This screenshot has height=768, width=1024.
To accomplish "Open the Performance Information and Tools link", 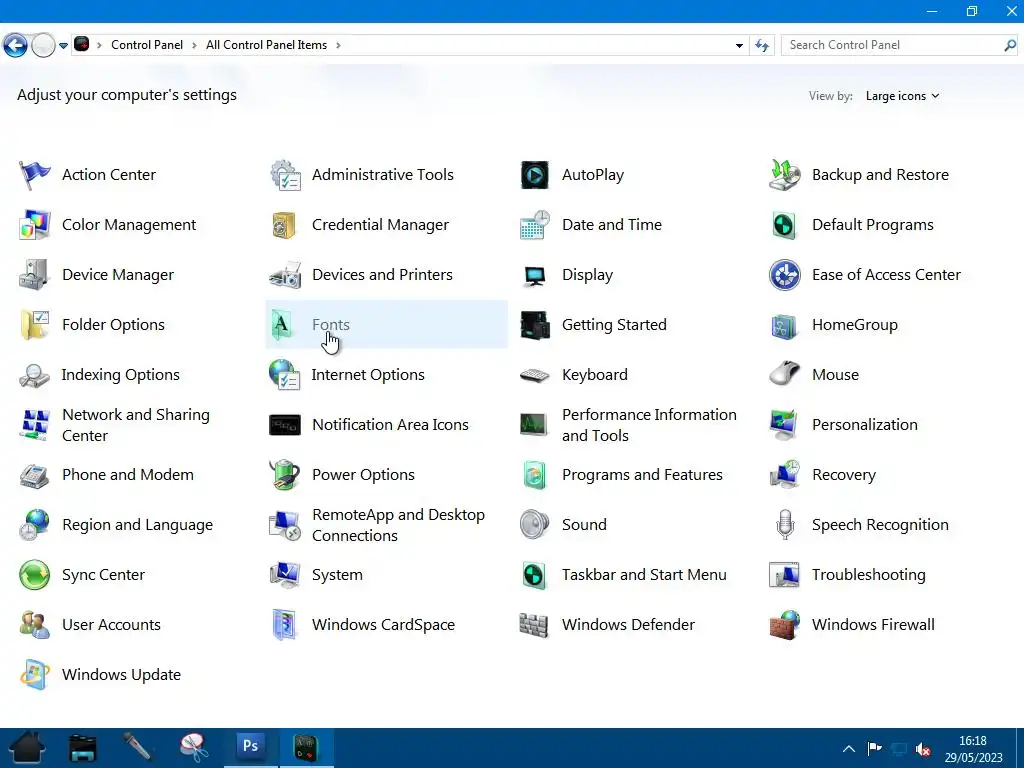I will 649,425.
